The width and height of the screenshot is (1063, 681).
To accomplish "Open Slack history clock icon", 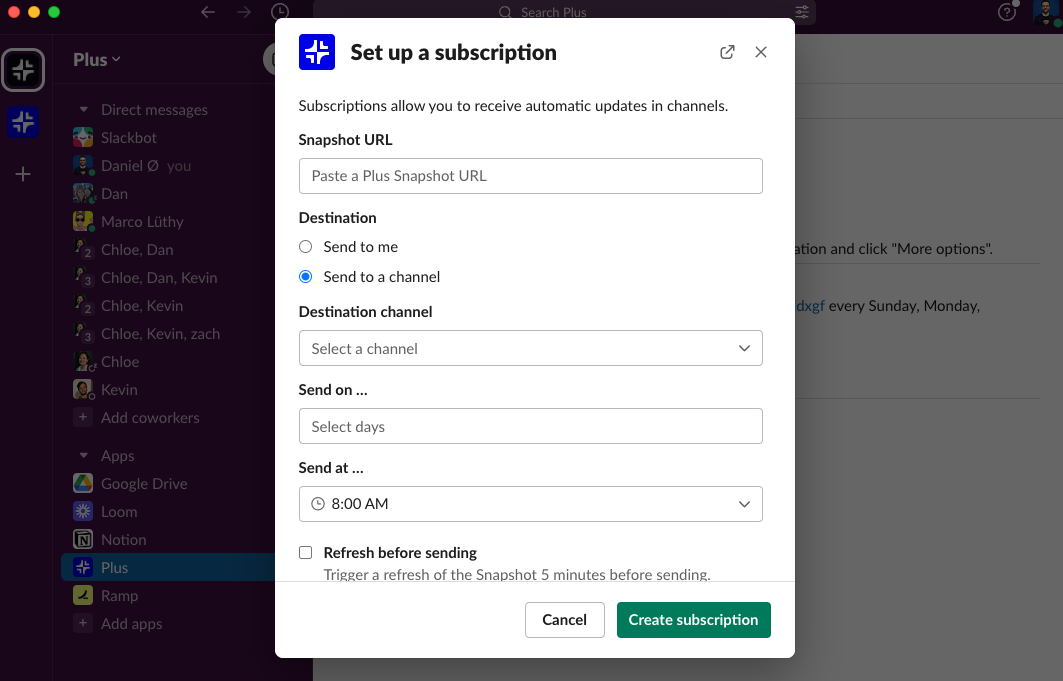I will (x=279, y=12).
